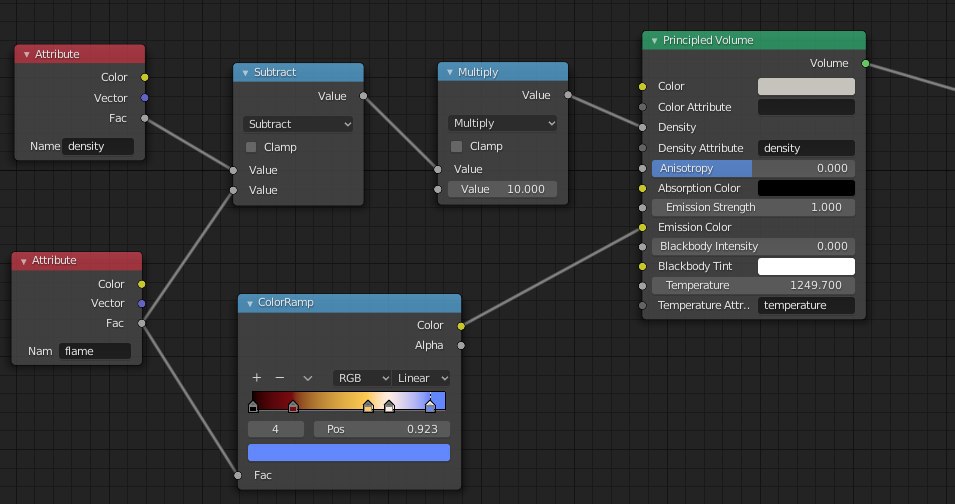
Task: Open the Subtract operation dropdown
Action: pos(298,124)
